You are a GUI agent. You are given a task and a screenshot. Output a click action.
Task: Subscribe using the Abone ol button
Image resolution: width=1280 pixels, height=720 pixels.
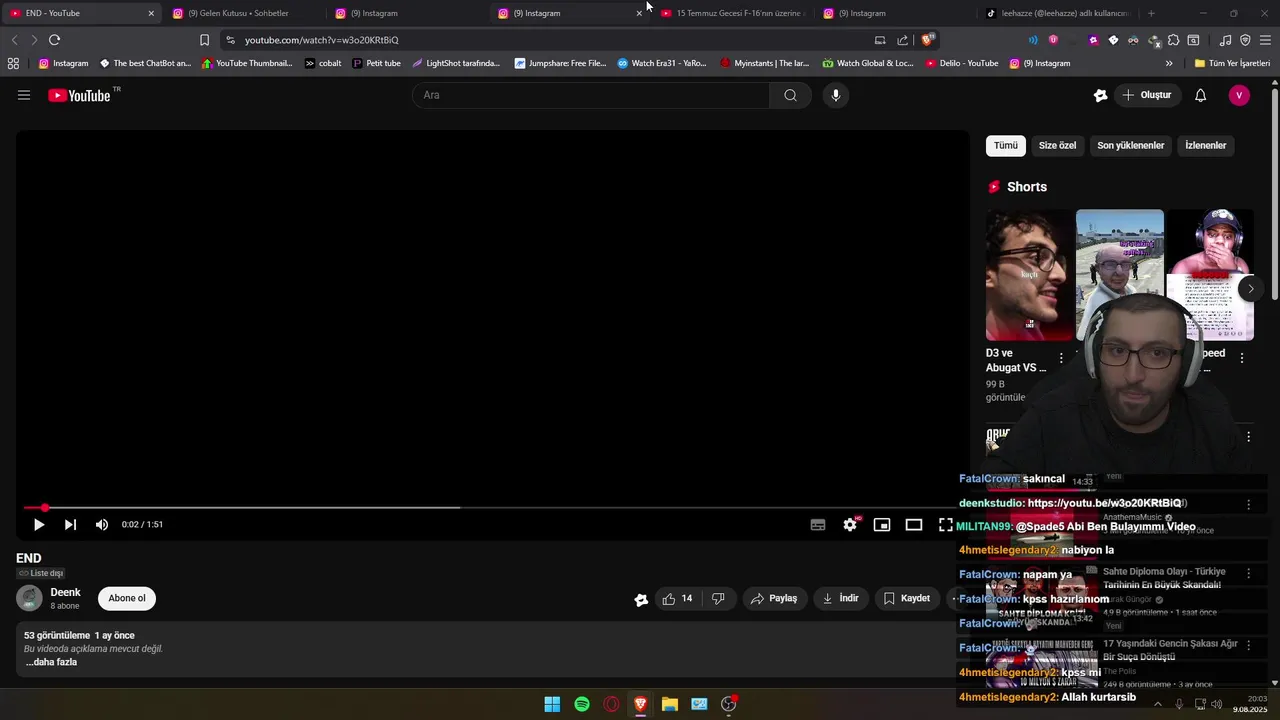click(127, 598)
